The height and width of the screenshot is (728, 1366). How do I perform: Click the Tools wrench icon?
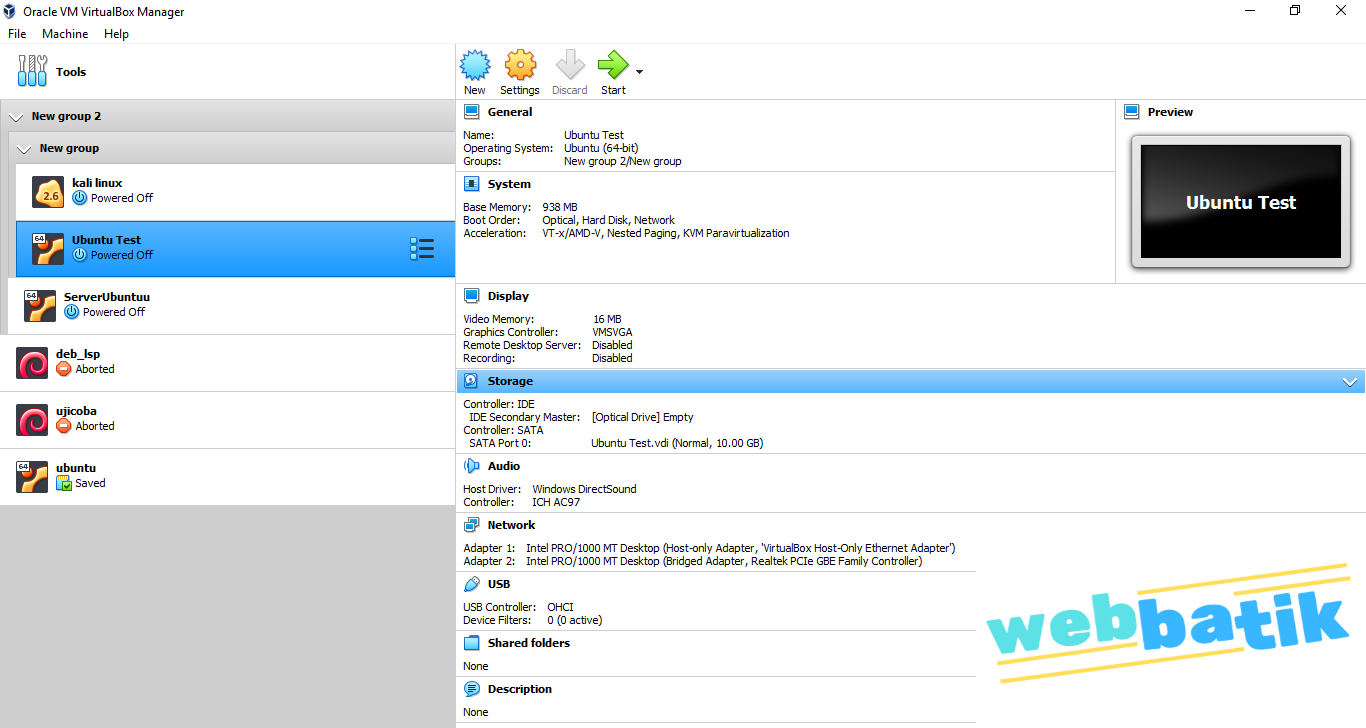pyautogui.click(x=32, y=71)
